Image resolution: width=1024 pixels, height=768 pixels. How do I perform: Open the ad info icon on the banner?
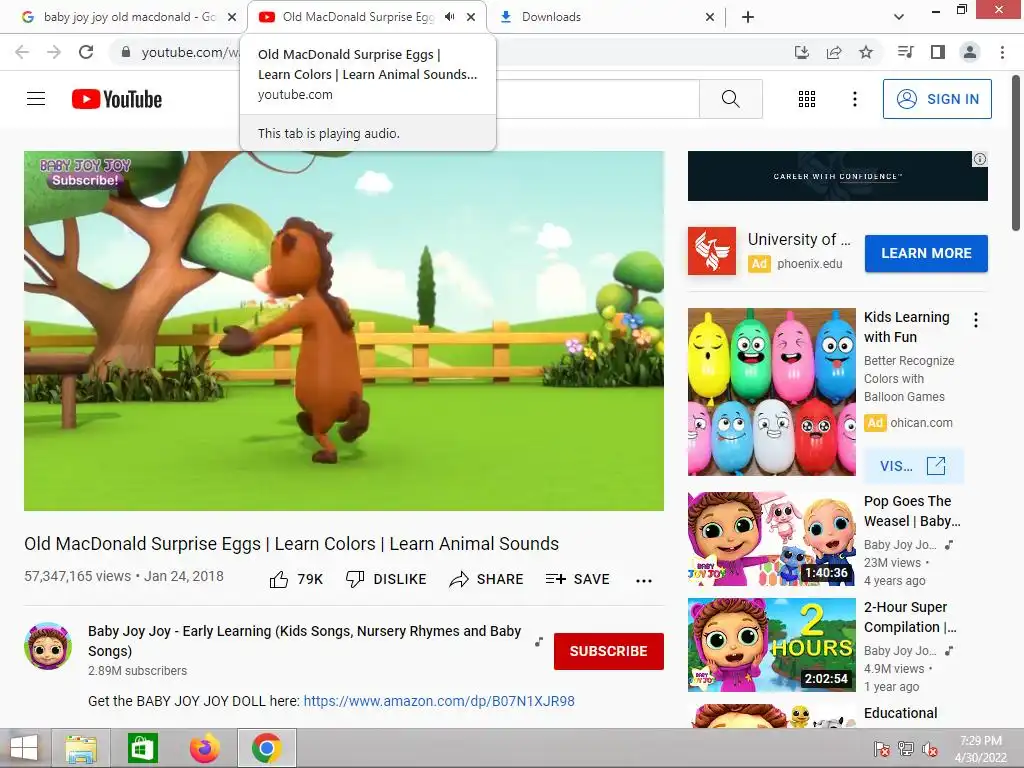pyautogui.click(x=980, y=159)
